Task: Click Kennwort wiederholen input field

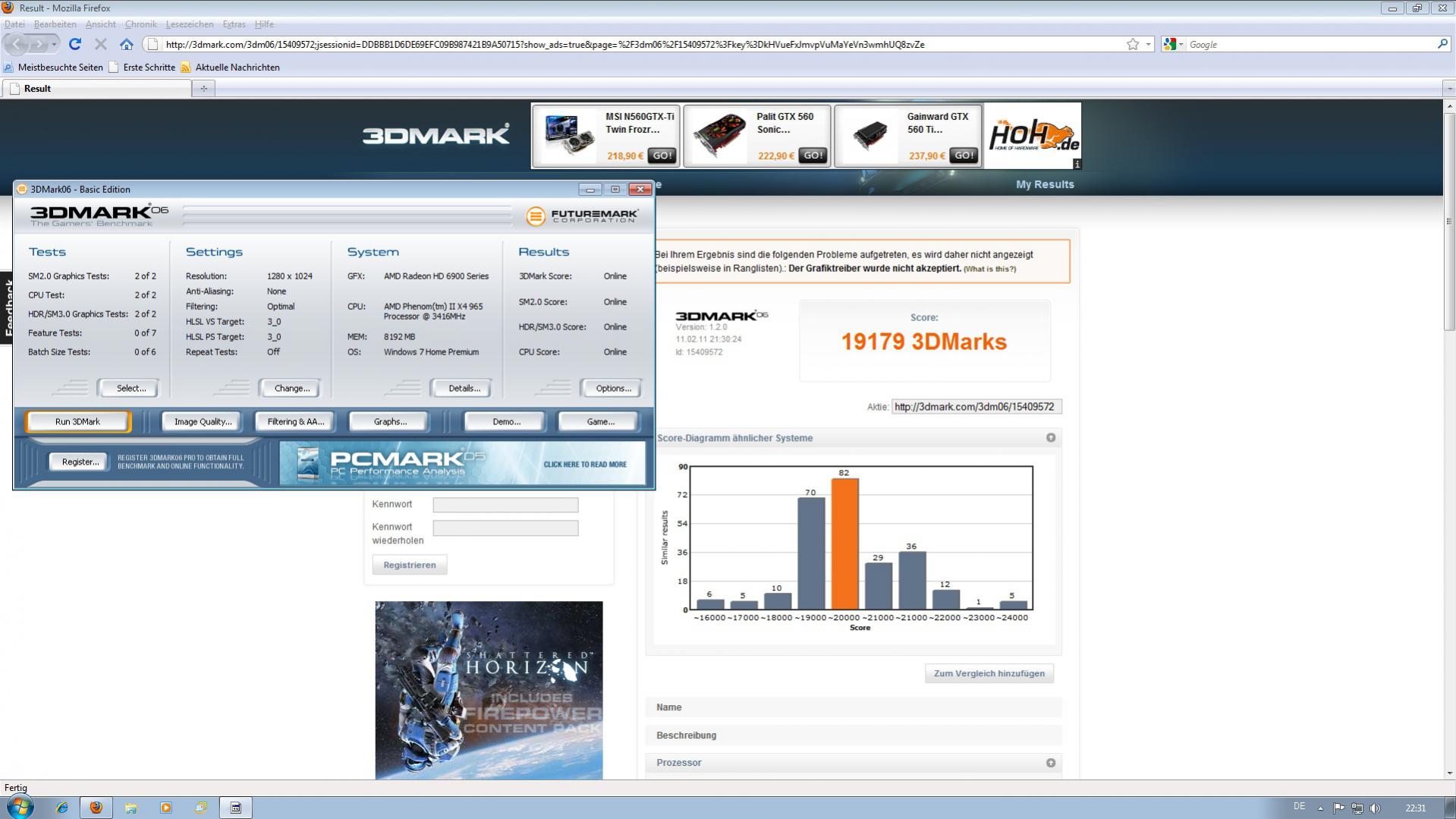Action: 505,528
